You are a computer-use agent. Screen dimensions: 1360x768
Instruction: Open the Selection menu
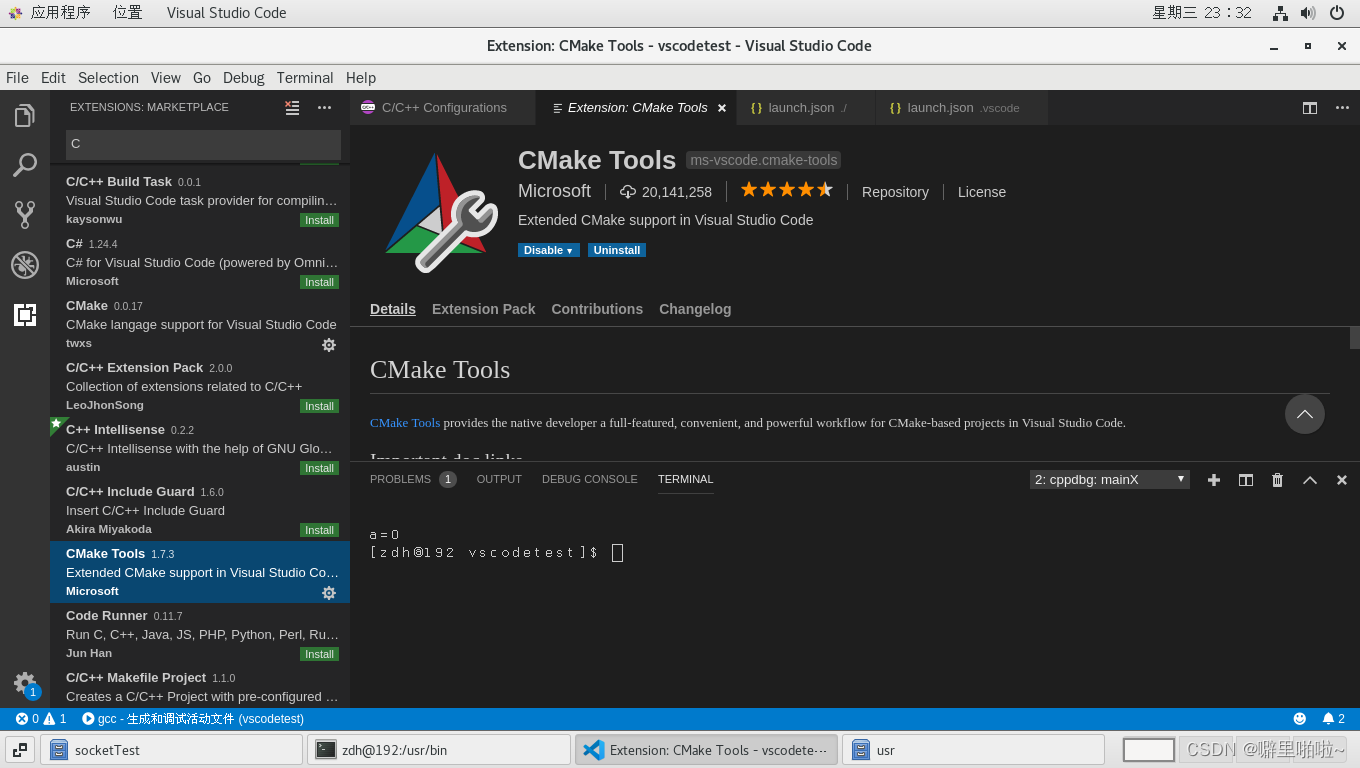108,78
